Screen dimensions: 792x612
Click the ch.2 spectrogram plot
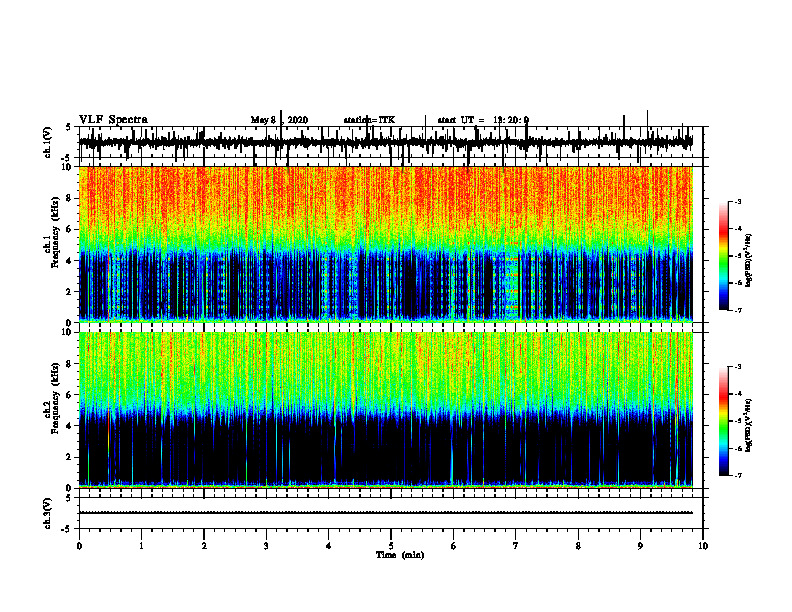pos(386,410)
